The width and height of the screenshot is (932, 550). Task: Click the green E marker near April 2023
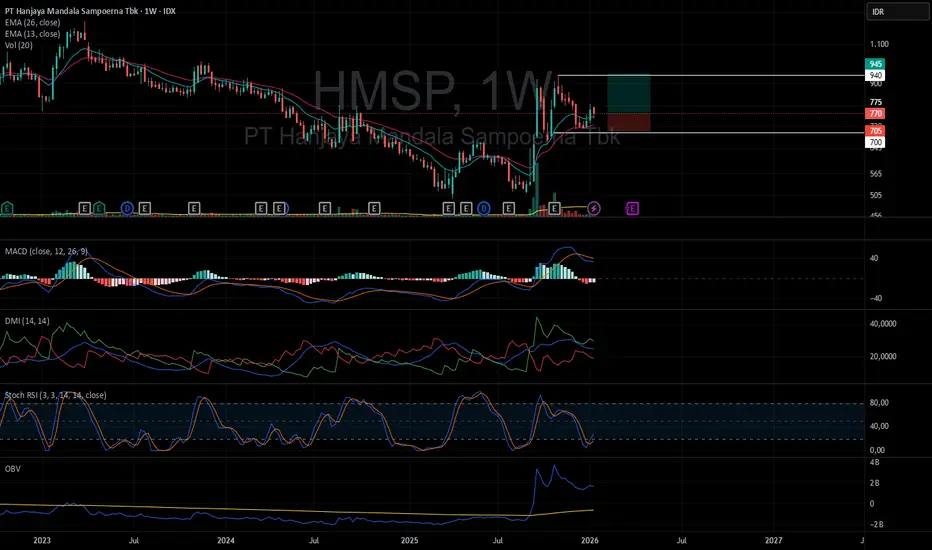pyautogui.click(x=99, y=208)
